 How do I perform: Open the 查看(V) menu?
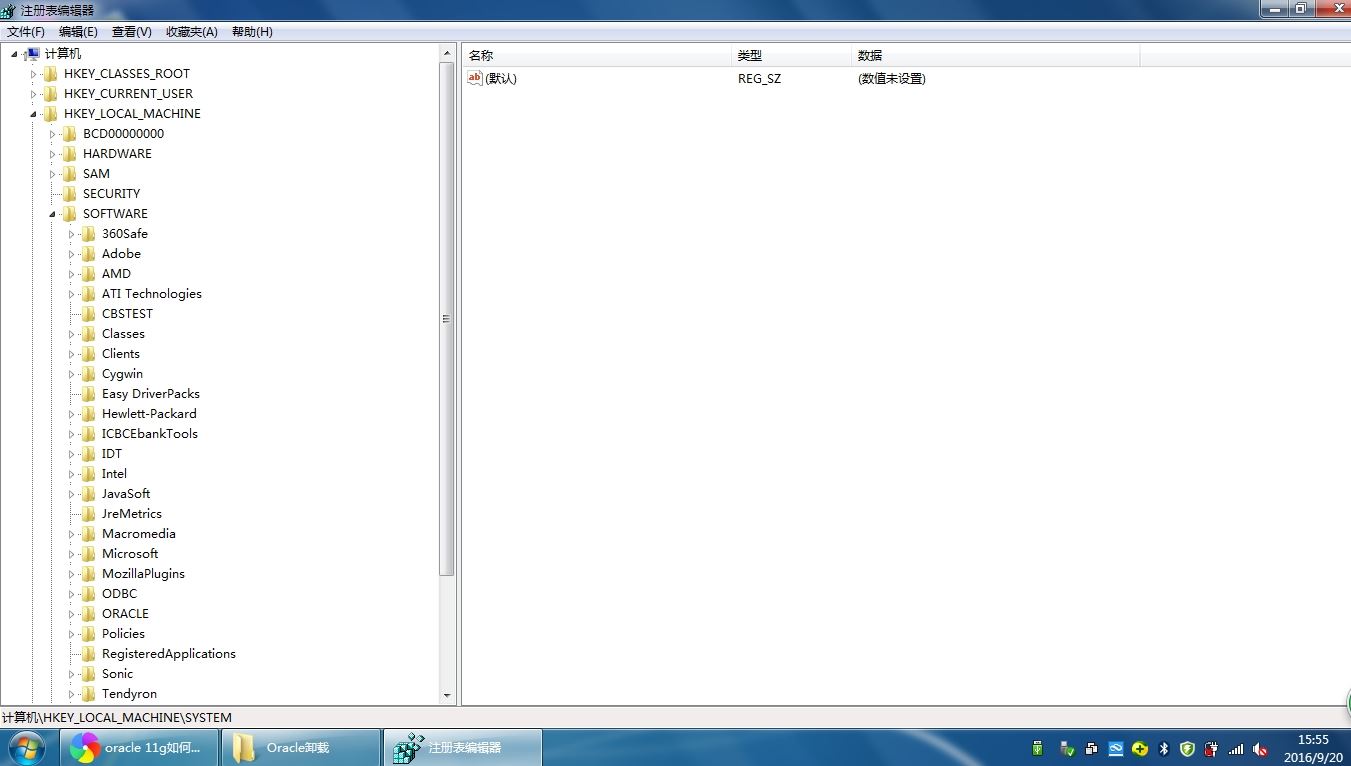131,32
